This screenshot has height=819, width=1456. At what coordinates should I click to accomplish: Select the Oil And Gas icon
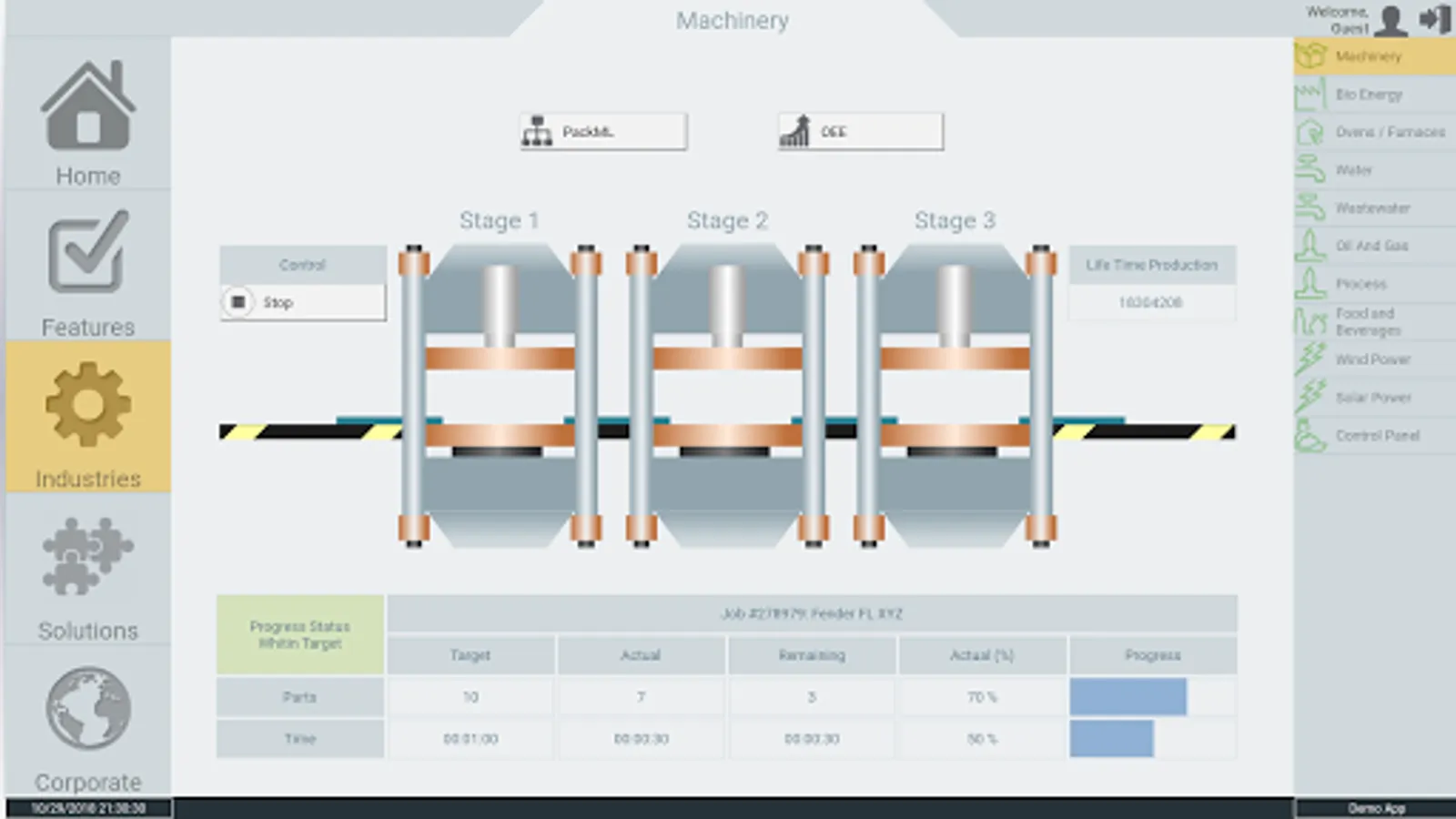coord(1311,246)
